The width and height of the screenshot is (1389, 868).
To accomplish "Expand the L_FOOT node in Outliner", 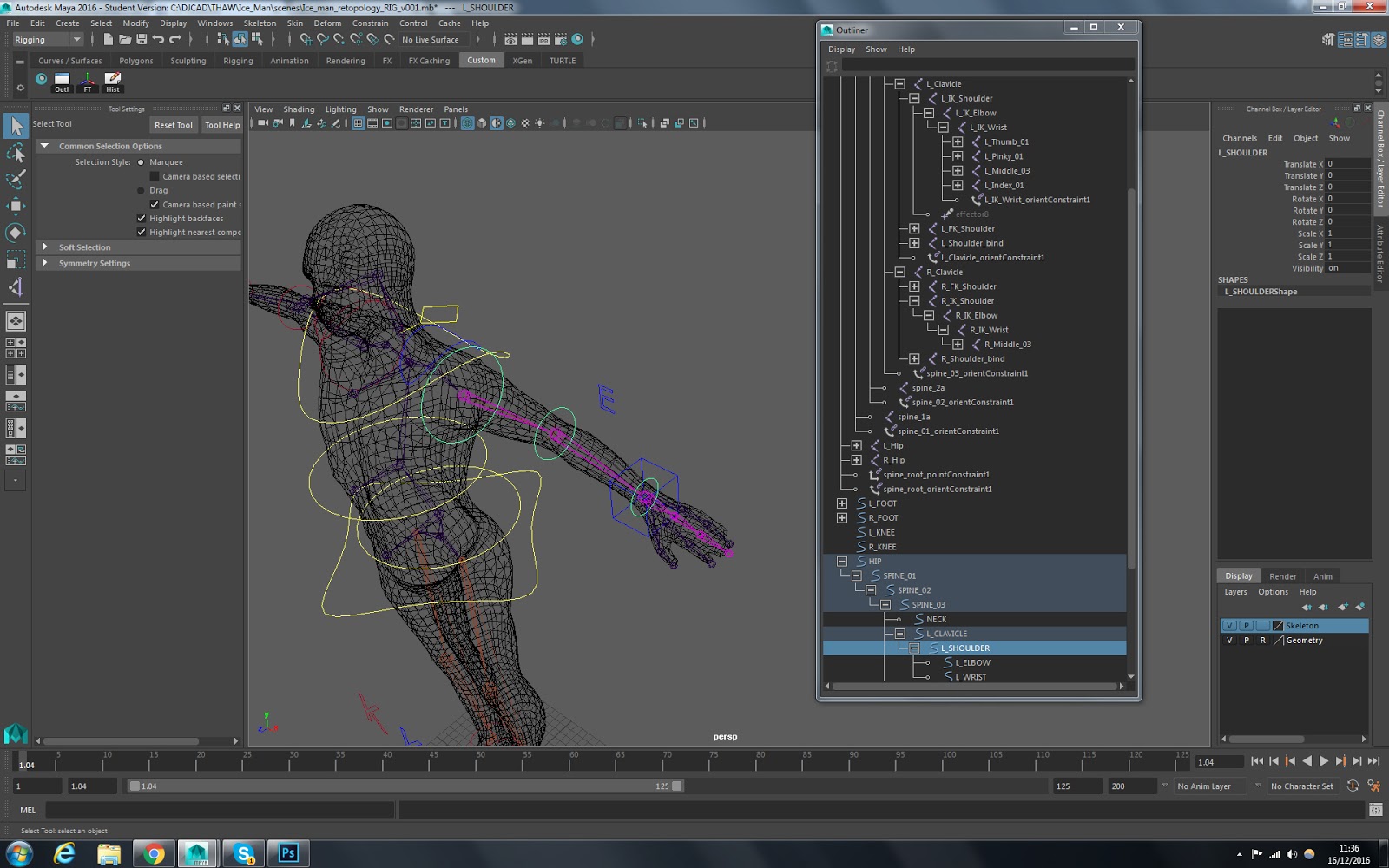I will [841, 503].
